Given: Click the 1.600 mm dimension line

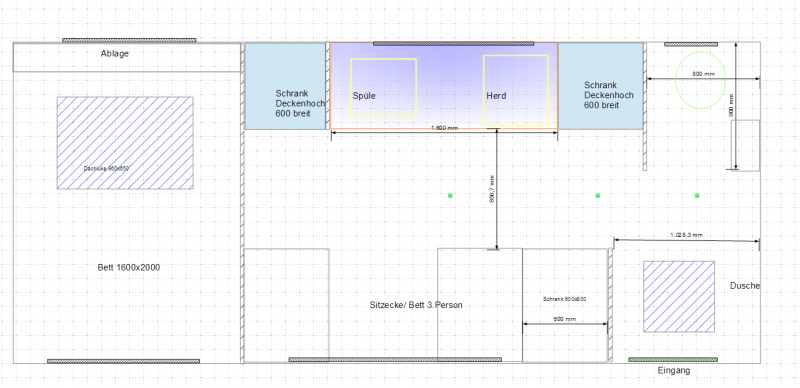Looking at the screenshot, I should pos(444,132).
